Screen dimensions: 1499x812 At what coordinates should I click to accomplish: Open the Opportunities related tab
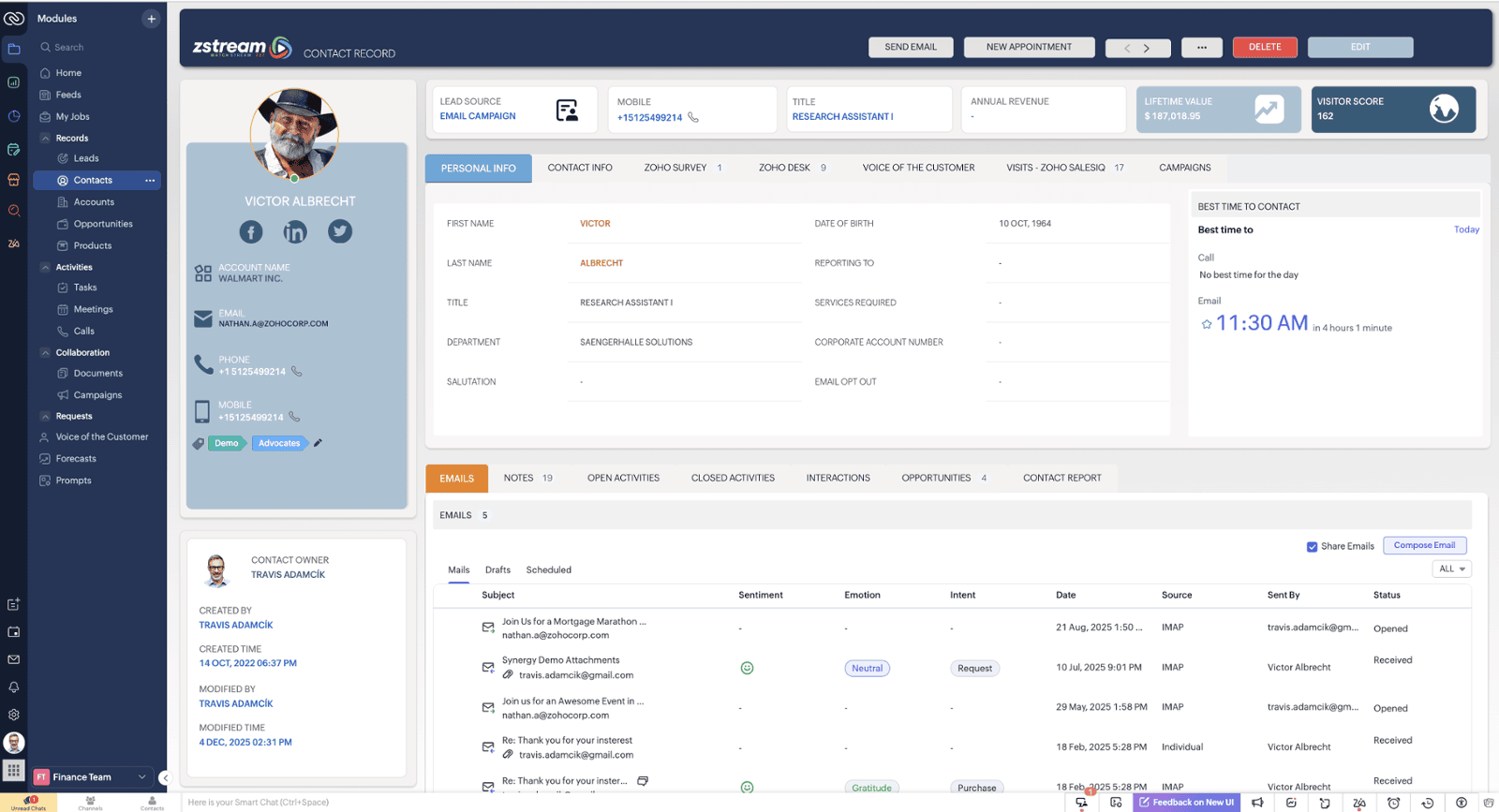936,478
